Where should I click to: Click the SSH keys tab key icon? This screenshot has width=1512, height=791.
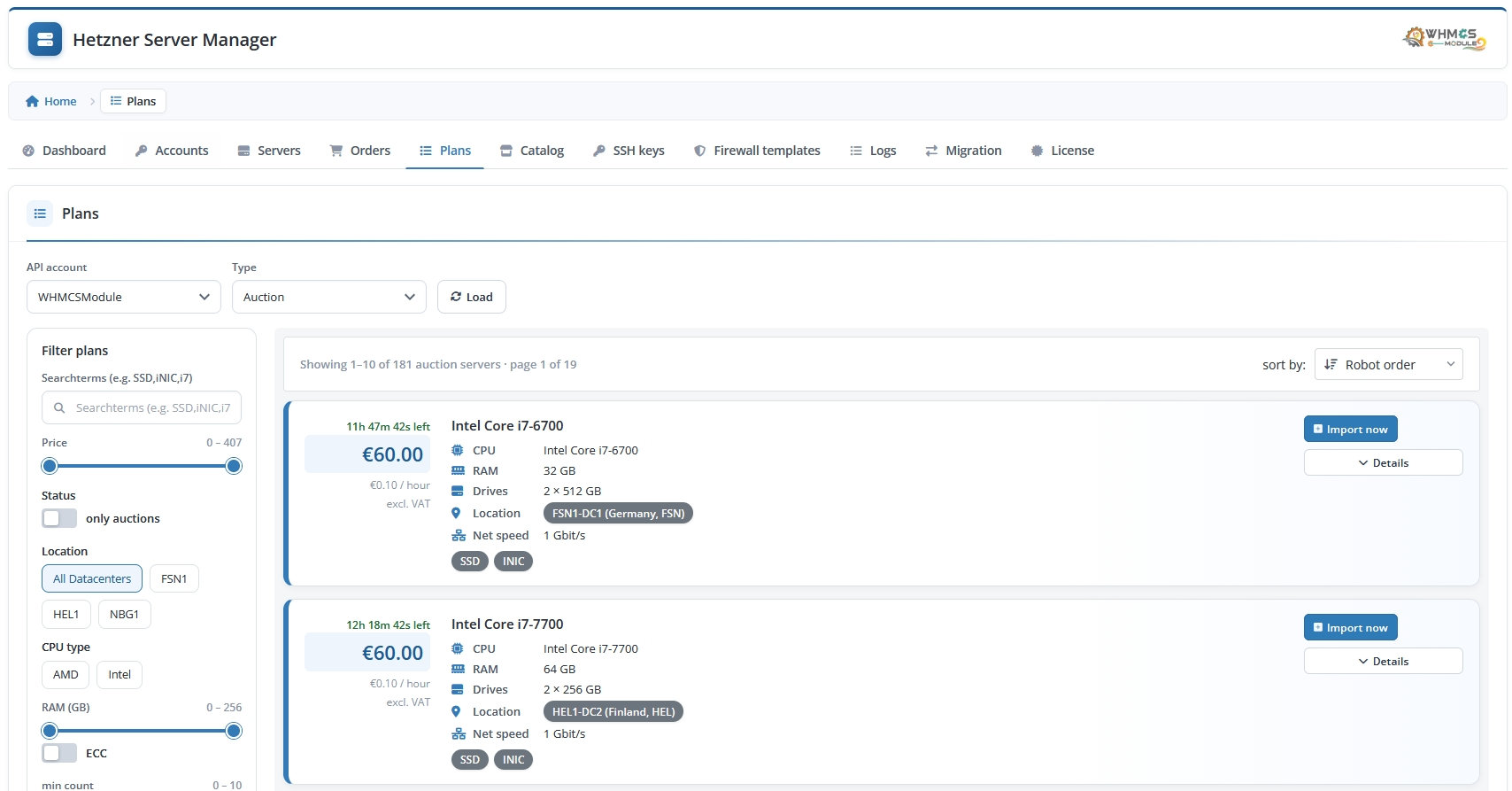tap(599, 151)
